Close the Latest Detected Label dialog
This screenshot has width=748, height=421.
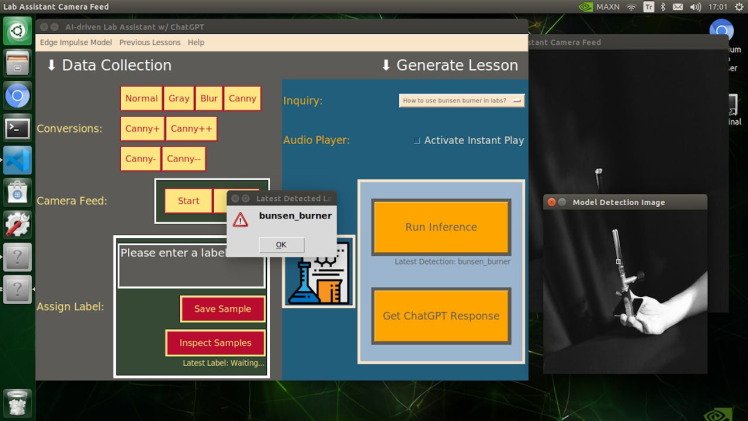click(235, 198)
